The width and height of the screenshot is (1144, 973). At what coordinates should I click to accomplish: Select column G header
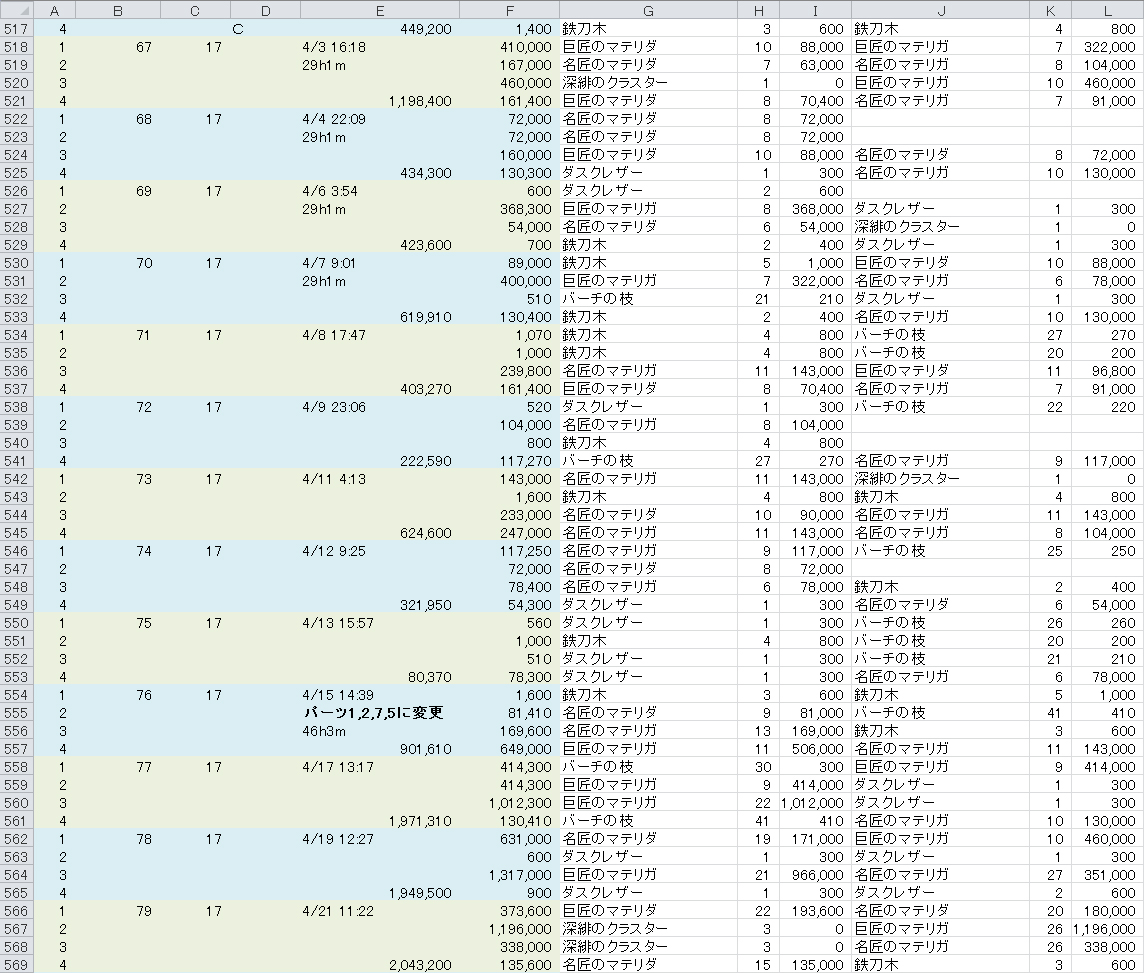[x=648, y=10]
